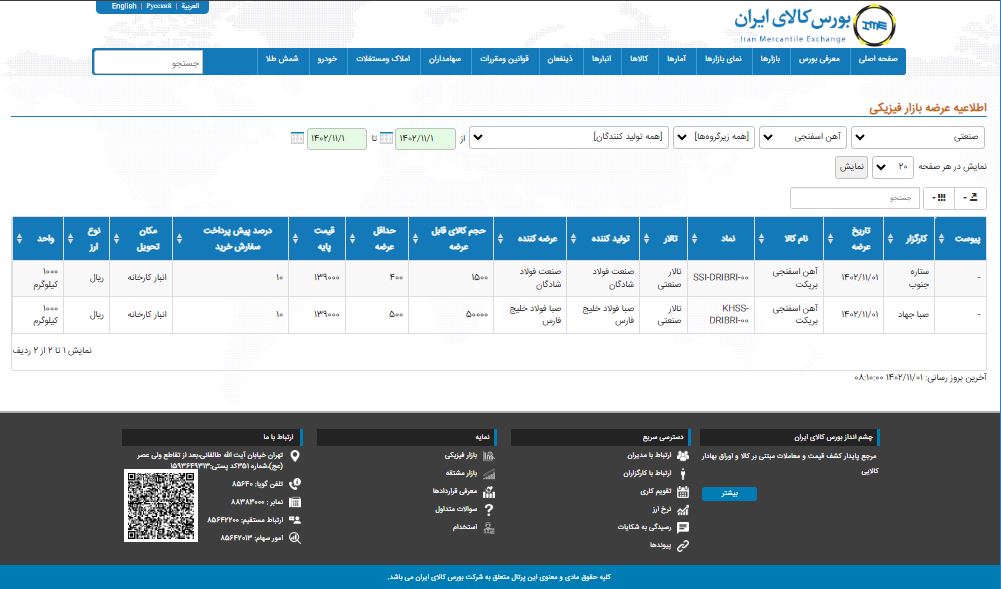Click the chain links icon (پیوندها)
Screen dimensions: 1001x589
pos(683,546)
